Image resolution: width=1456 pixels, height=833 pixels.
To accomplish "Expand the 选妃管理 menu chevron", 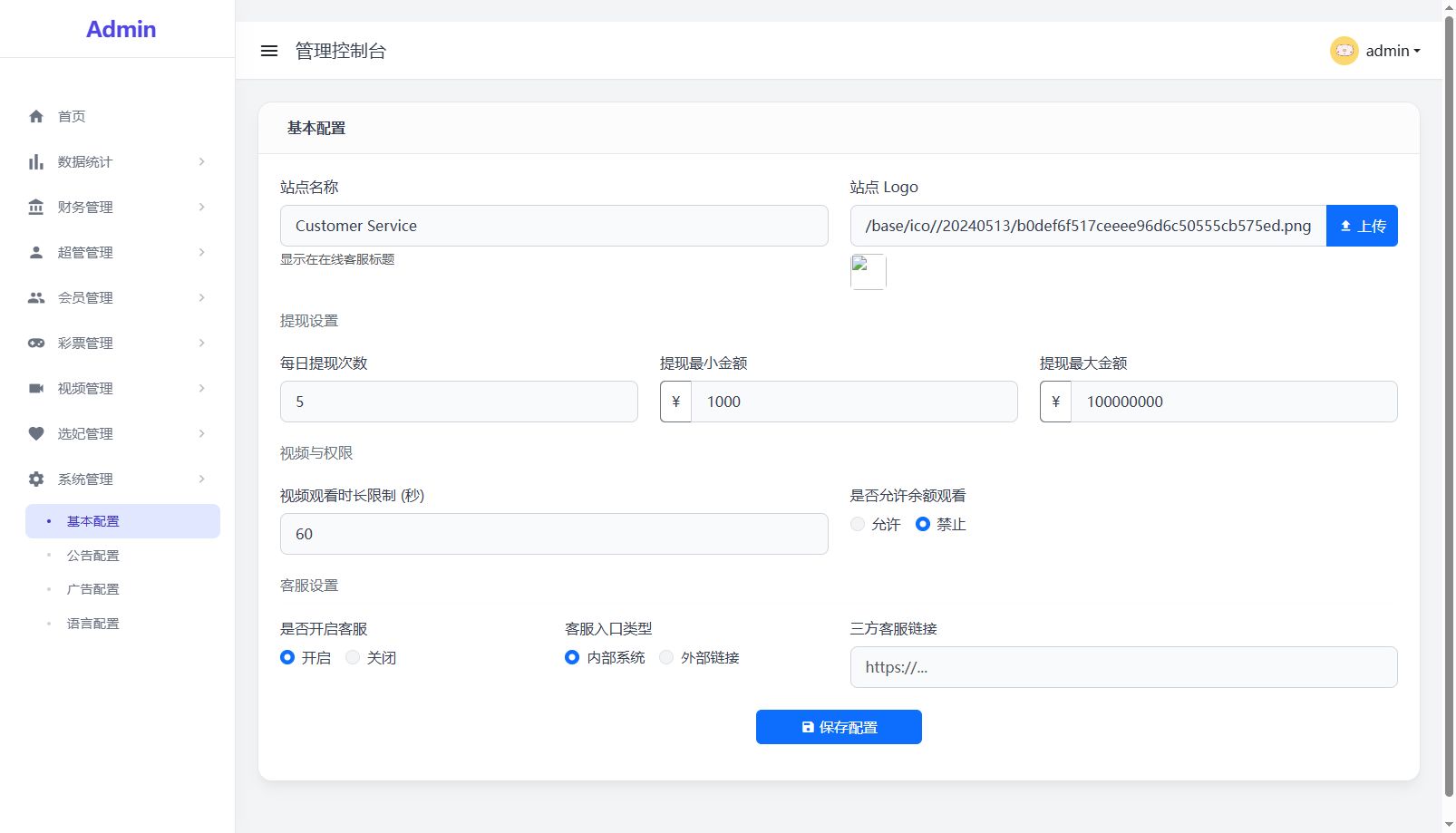I will tap(201, 433).
